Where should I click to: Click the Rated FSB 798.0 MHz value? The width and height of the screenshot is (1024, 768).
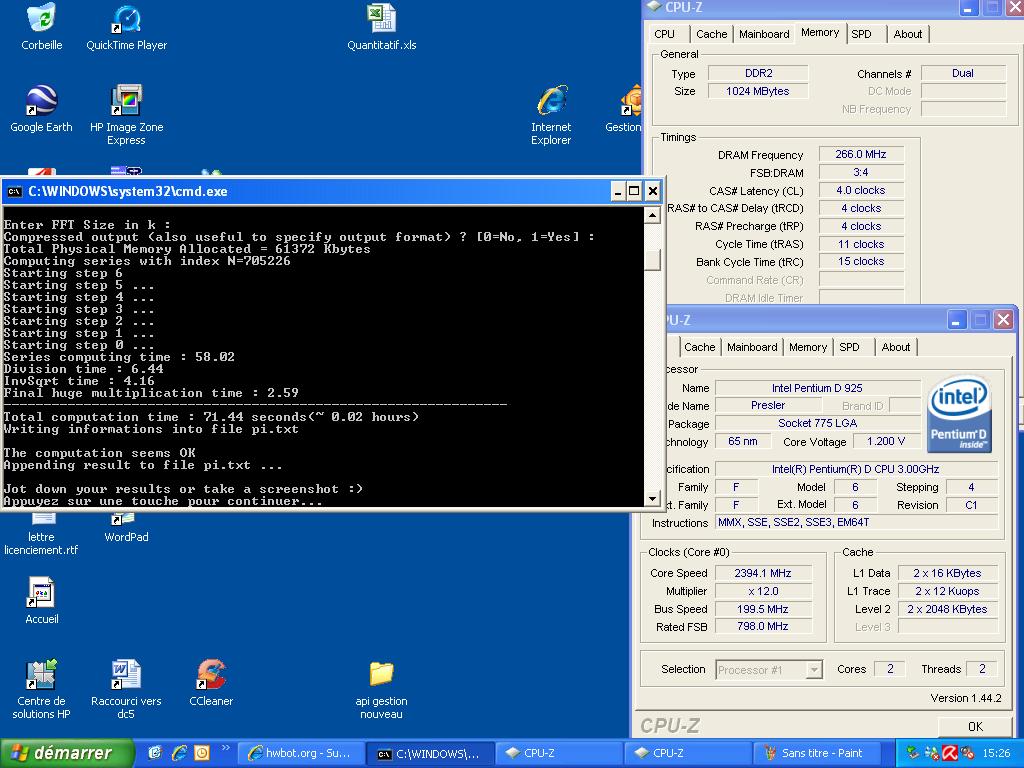click(x=763, y=626)
